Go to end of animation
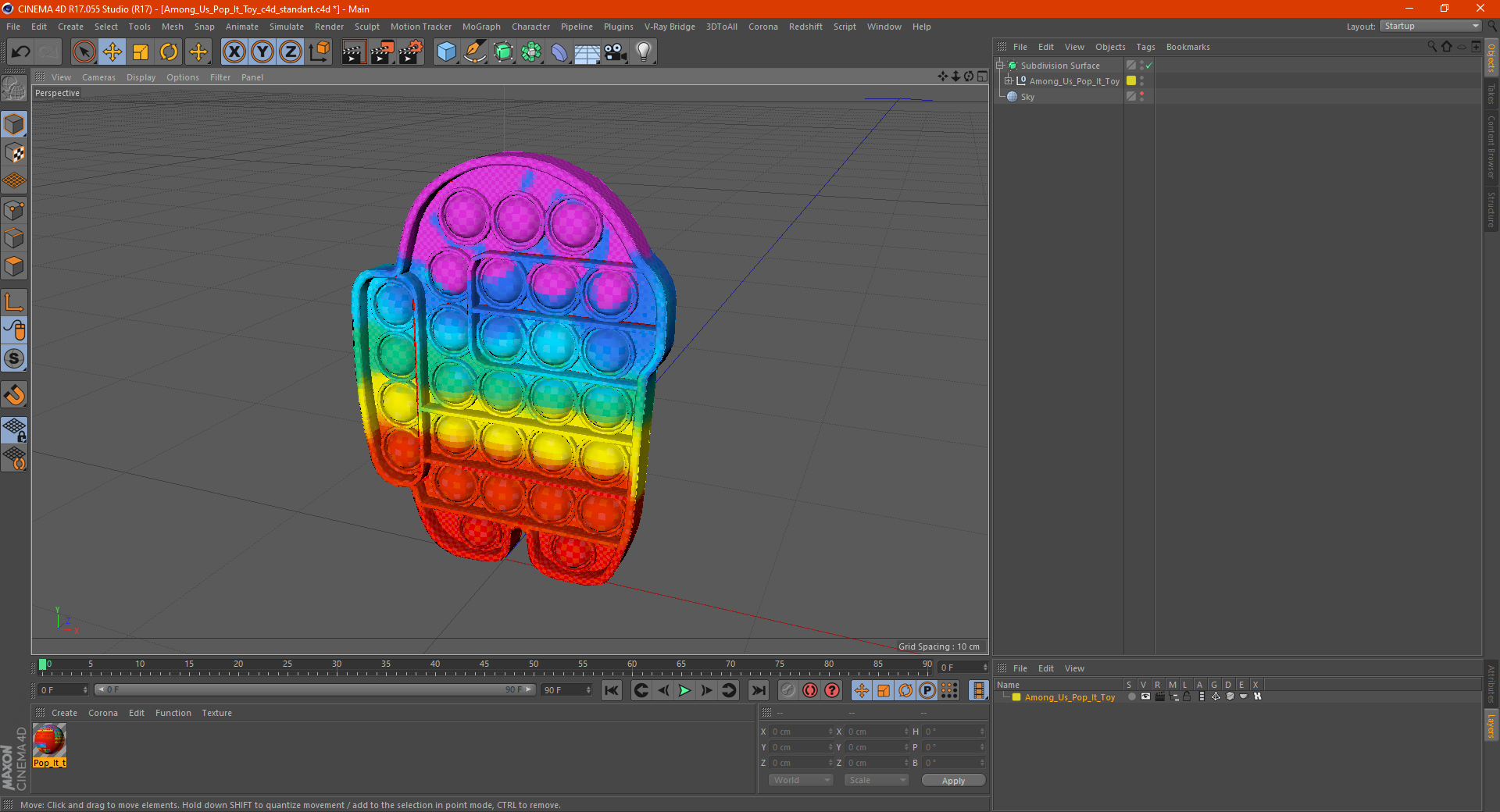 point(758,690)
